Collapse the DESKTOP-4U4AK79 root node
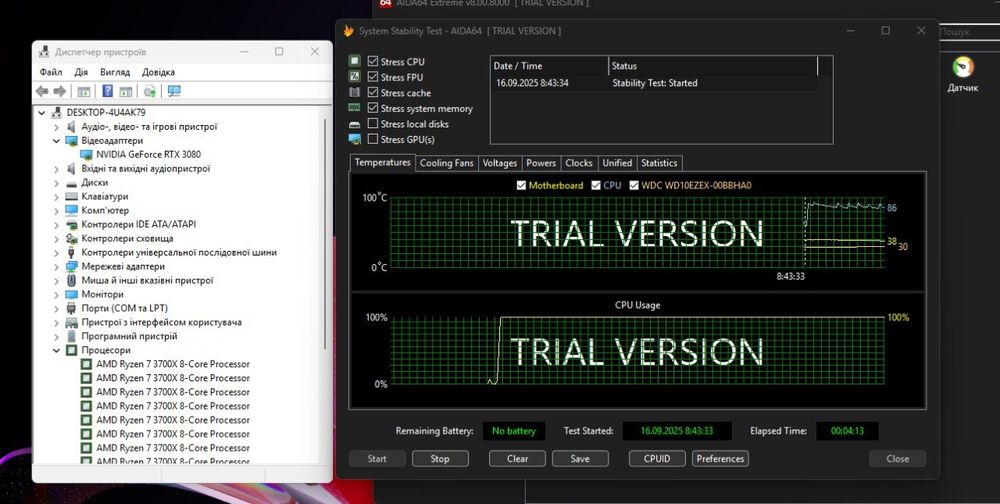This screenshot has width=1000, height=504. (x=42, y=112)
